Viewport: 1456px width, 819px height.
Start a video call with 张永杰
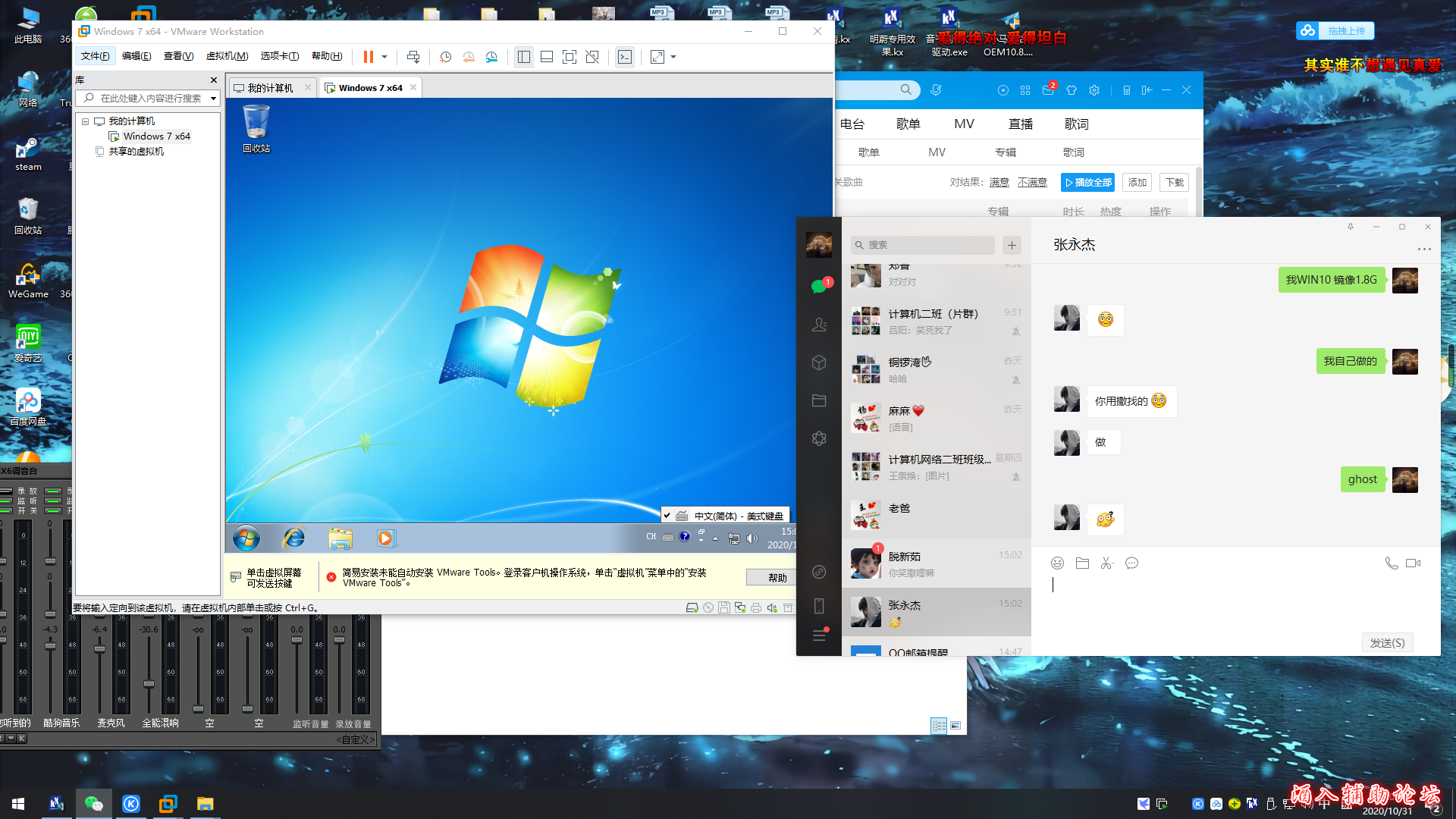tap(1413, 563)
